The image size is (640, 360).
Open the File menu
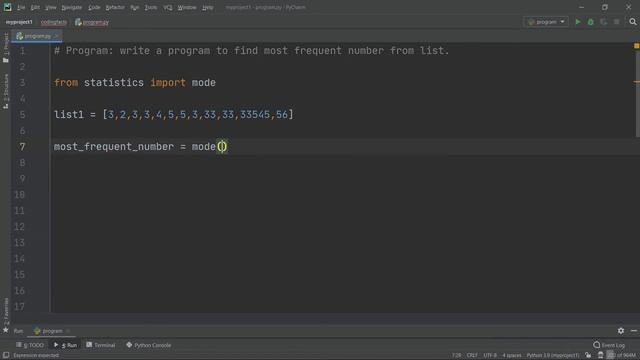(21, 7)
